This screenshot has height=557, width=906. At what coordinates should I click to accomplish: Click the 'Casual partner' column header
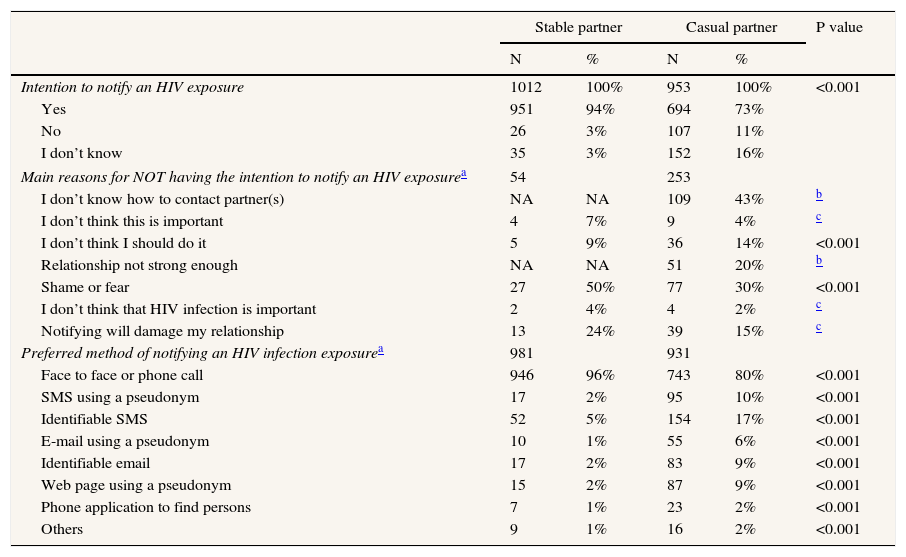[731, 28]
